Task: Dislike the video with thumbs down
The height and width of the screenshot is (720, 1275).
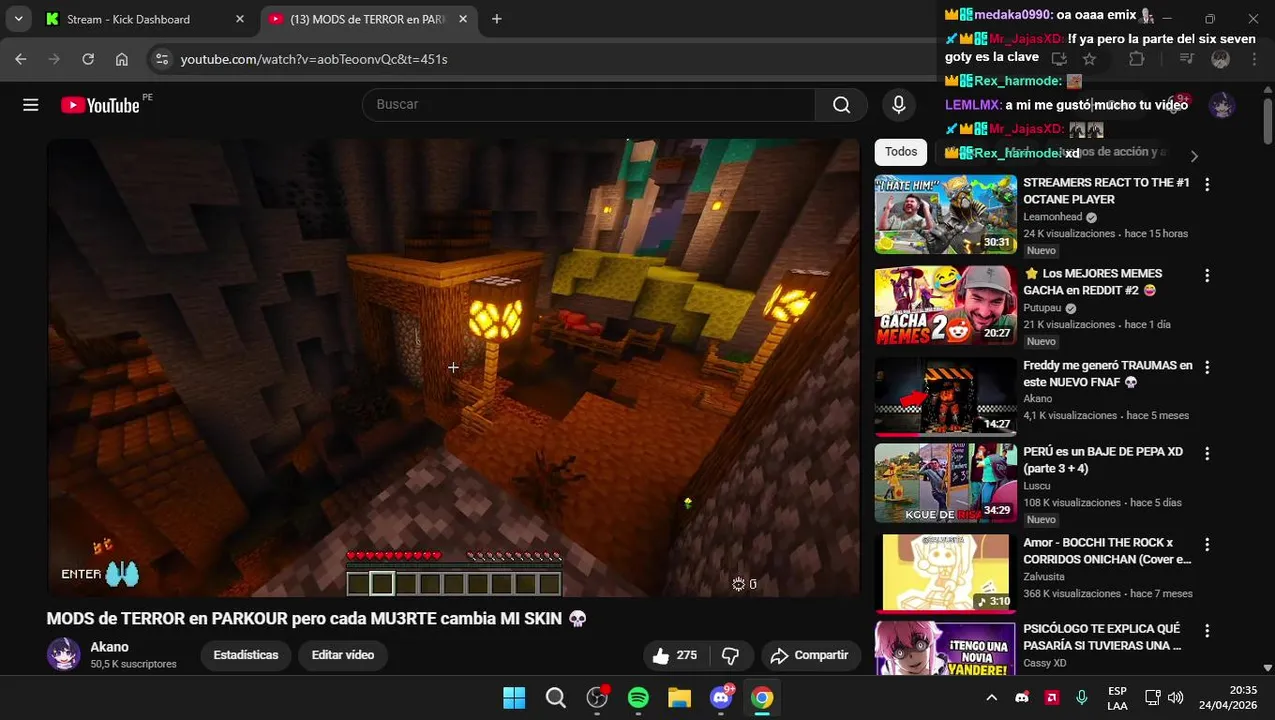Action: [x=731, y=655]
